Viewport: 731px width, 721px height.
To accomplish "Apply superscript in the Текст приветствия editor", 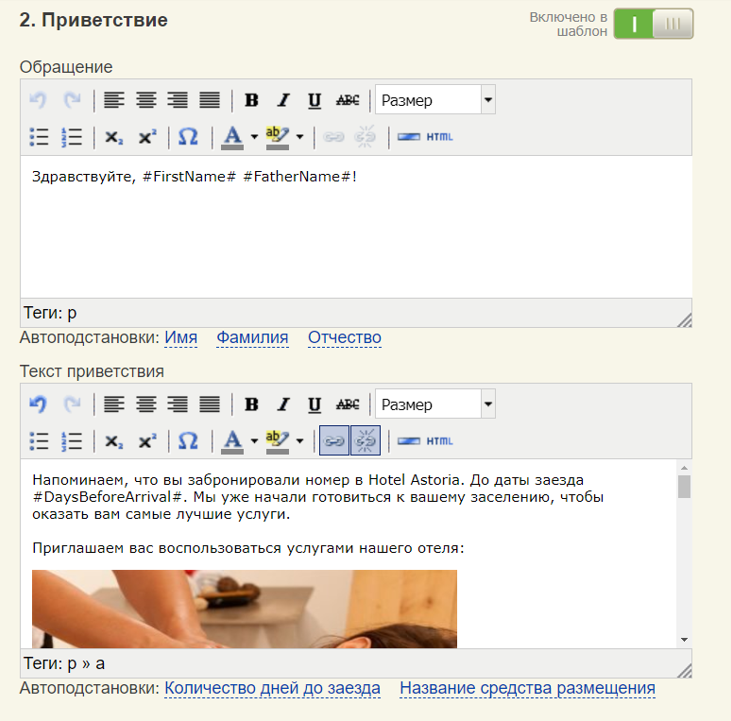I will pyautogui.click(x=147, y=441).
